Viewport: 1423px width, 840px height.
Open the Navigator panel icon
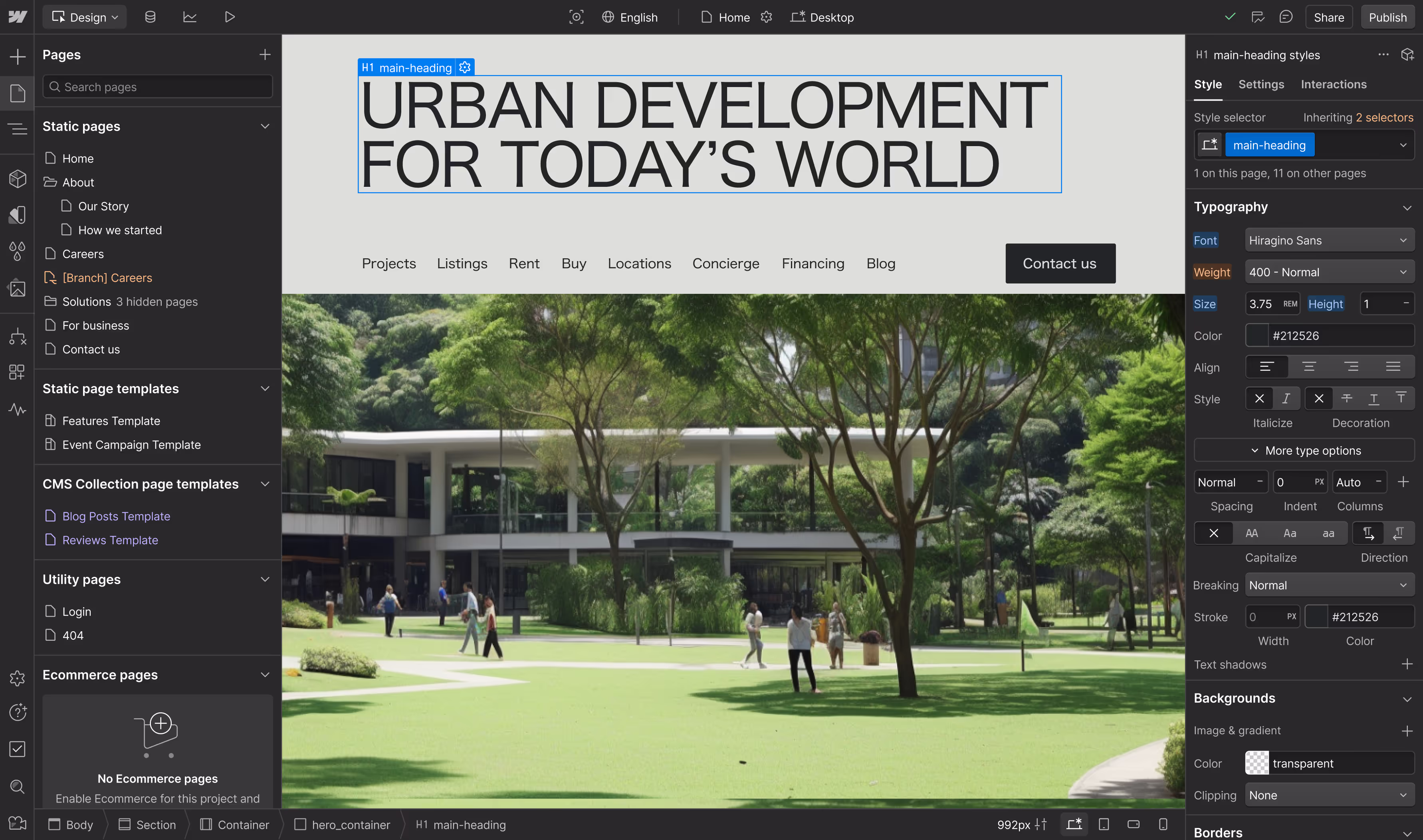pos(18,129)
